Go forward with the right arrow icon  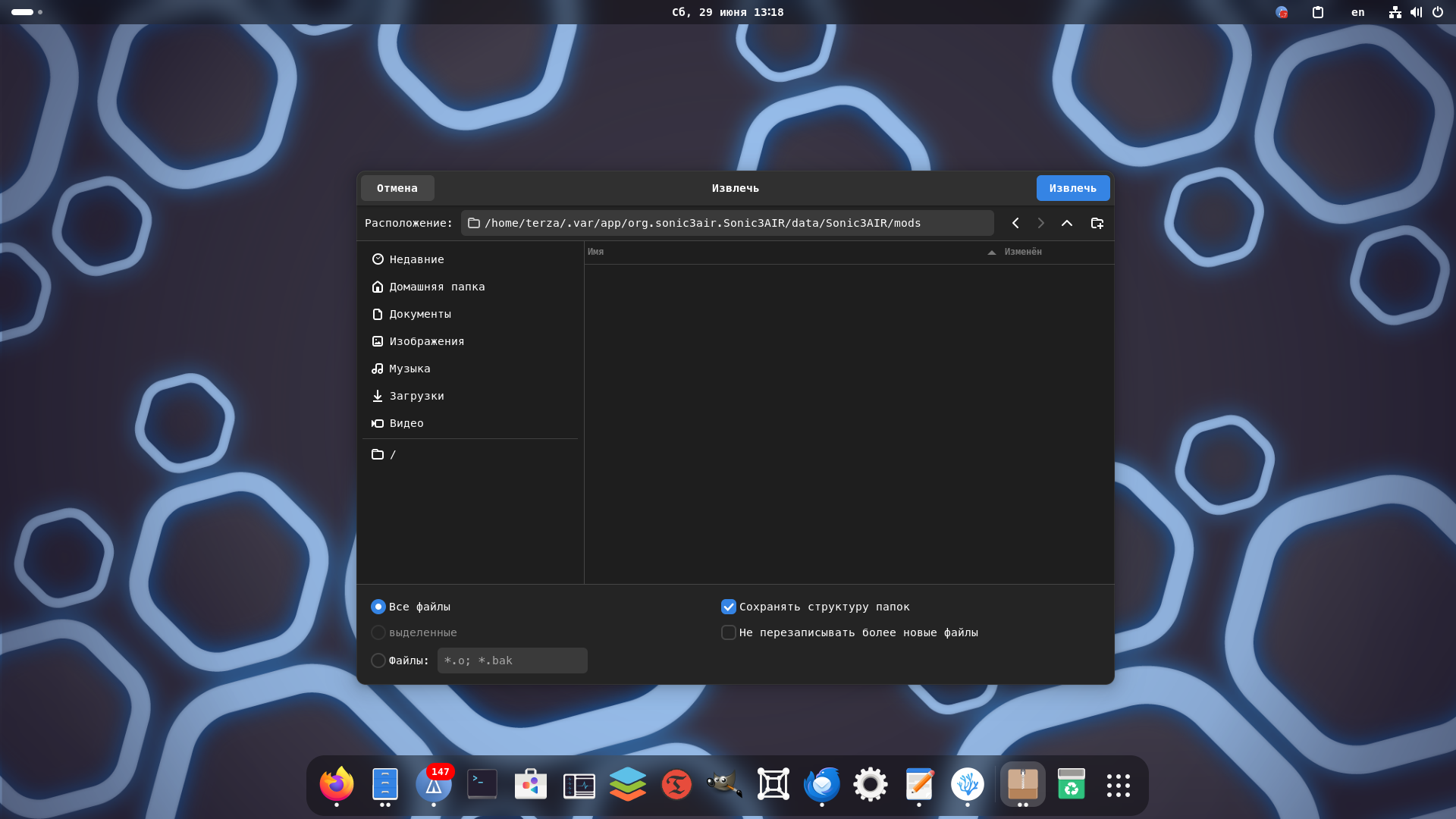(x=1041, y=223)
